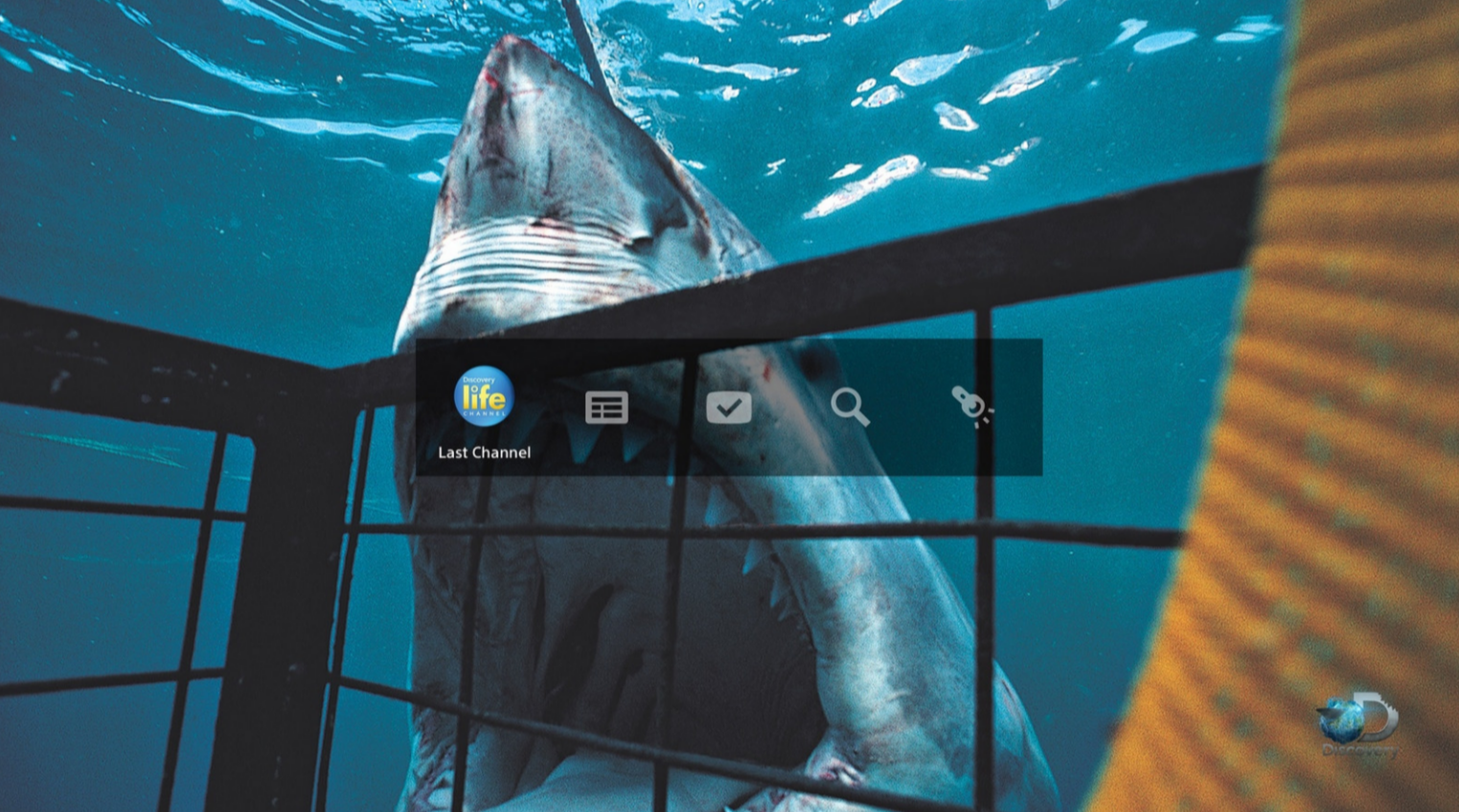This screenshot has width=1459, height=812.
Task: Click the Last Channel label
Action: point(484,453)
